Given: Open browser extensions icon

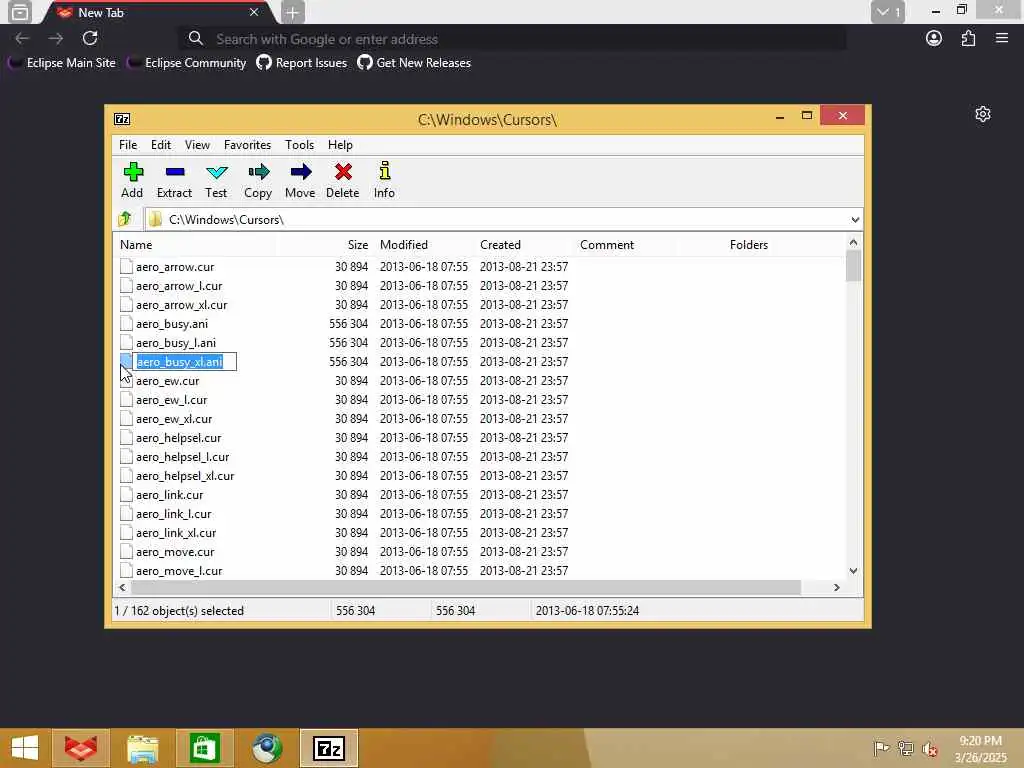Looking at the screenshot, I should click(x=968, y=39).
